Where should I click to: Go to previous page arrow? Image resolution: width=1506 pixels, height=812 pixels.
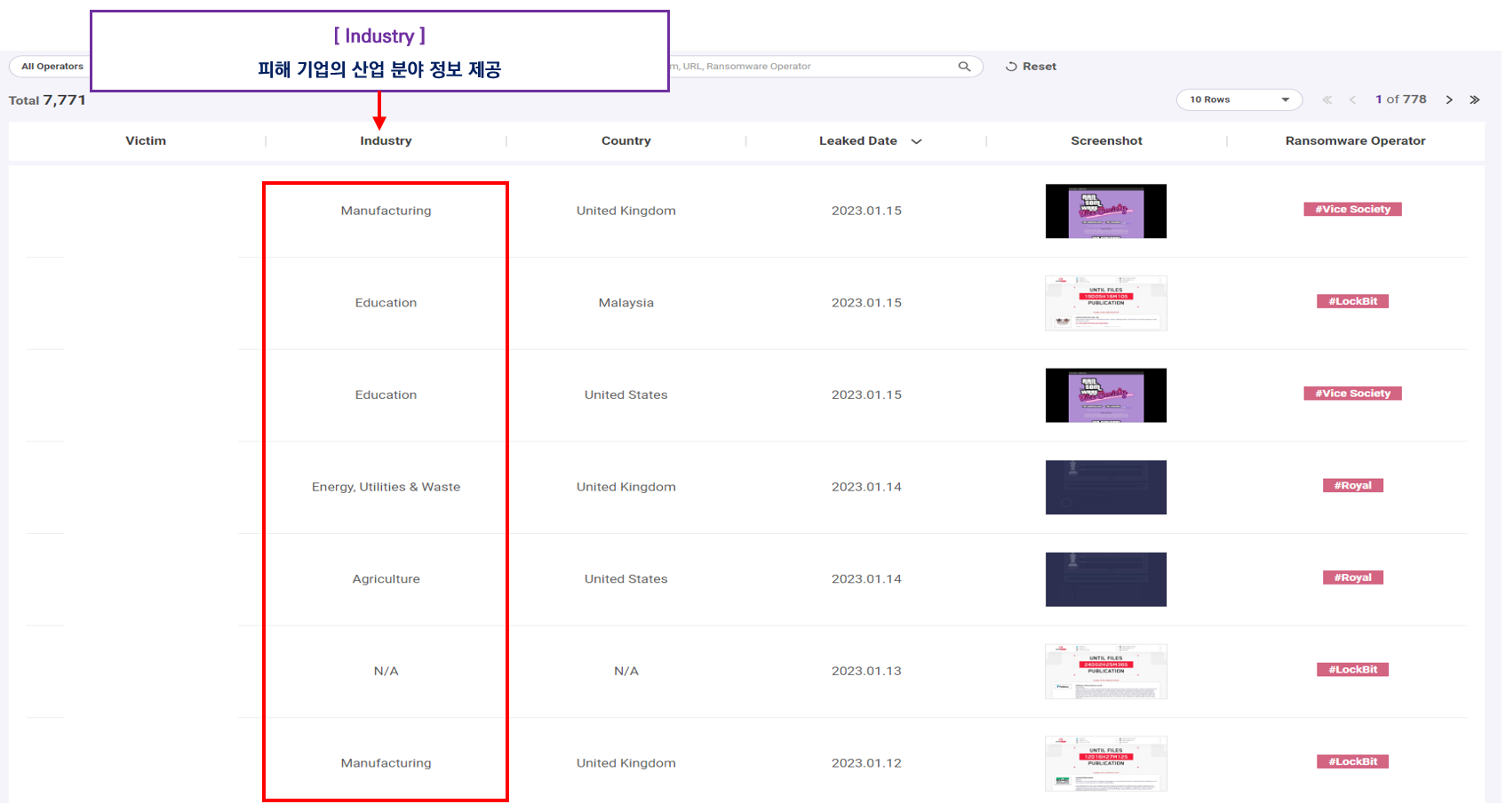(x=1352, y=100)
